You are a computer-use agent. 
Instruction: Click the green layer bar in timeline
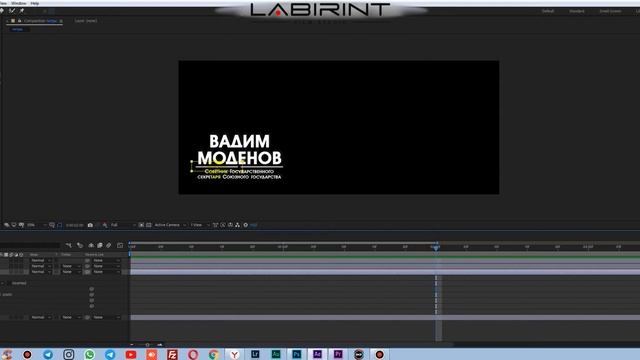coord(385,257)
